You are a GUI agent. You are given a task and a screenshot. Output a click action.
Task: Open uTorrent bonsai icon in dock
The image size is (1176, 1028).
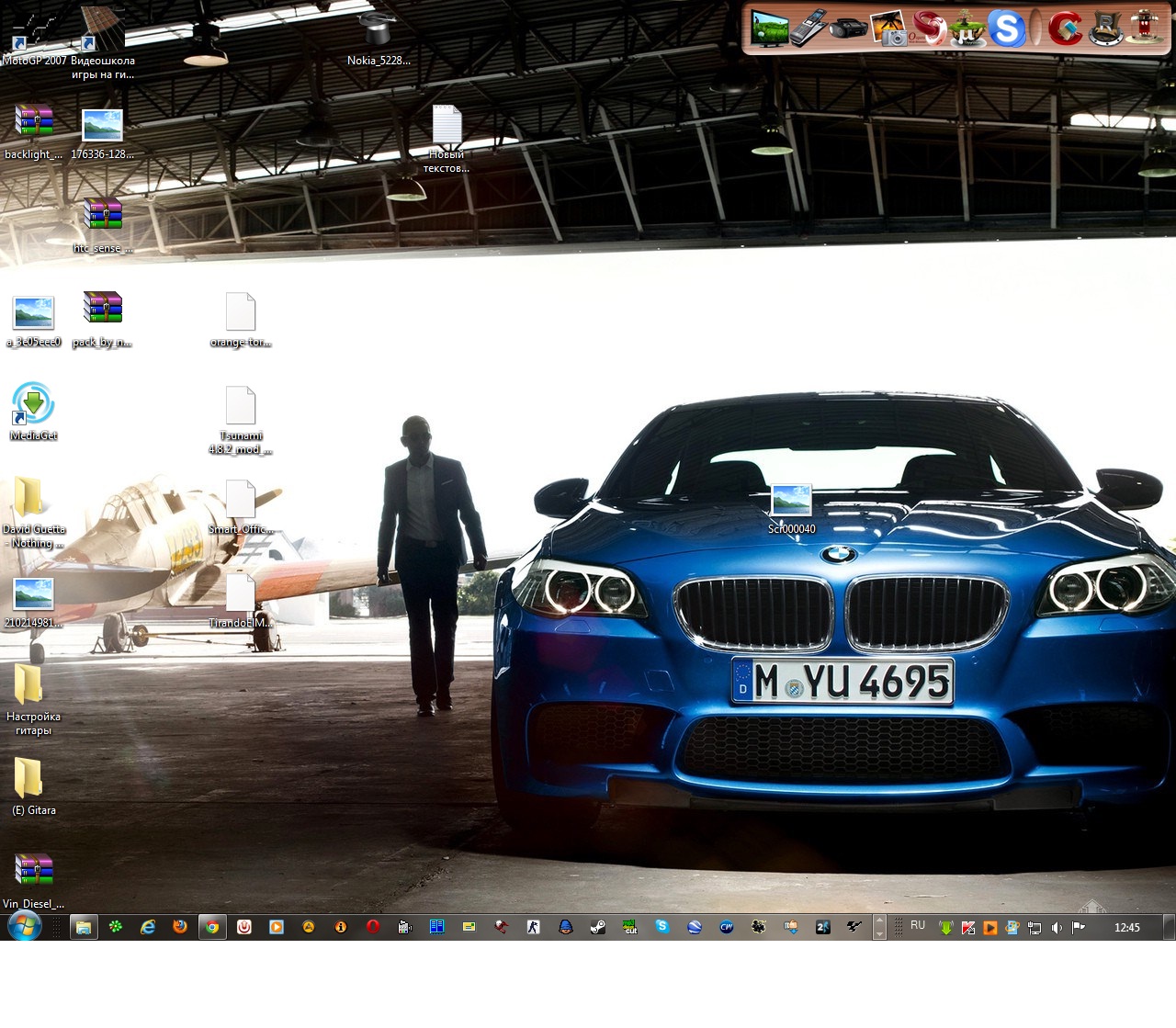(967, 28)
